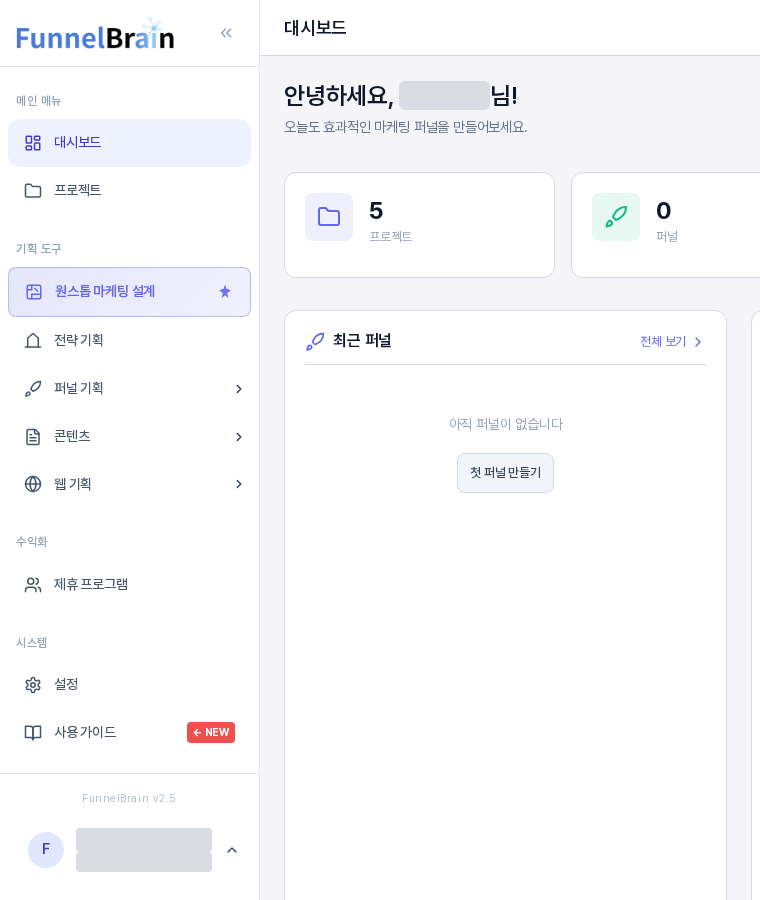Click the 설정 gear icon
The image size is (760, 900).
click(x=33, y=685)
